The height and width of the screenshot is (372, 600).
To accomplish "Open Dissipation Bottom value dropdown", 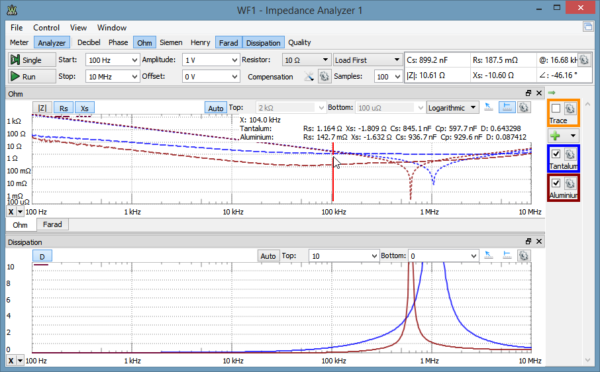I will click(x=473, y=256).
